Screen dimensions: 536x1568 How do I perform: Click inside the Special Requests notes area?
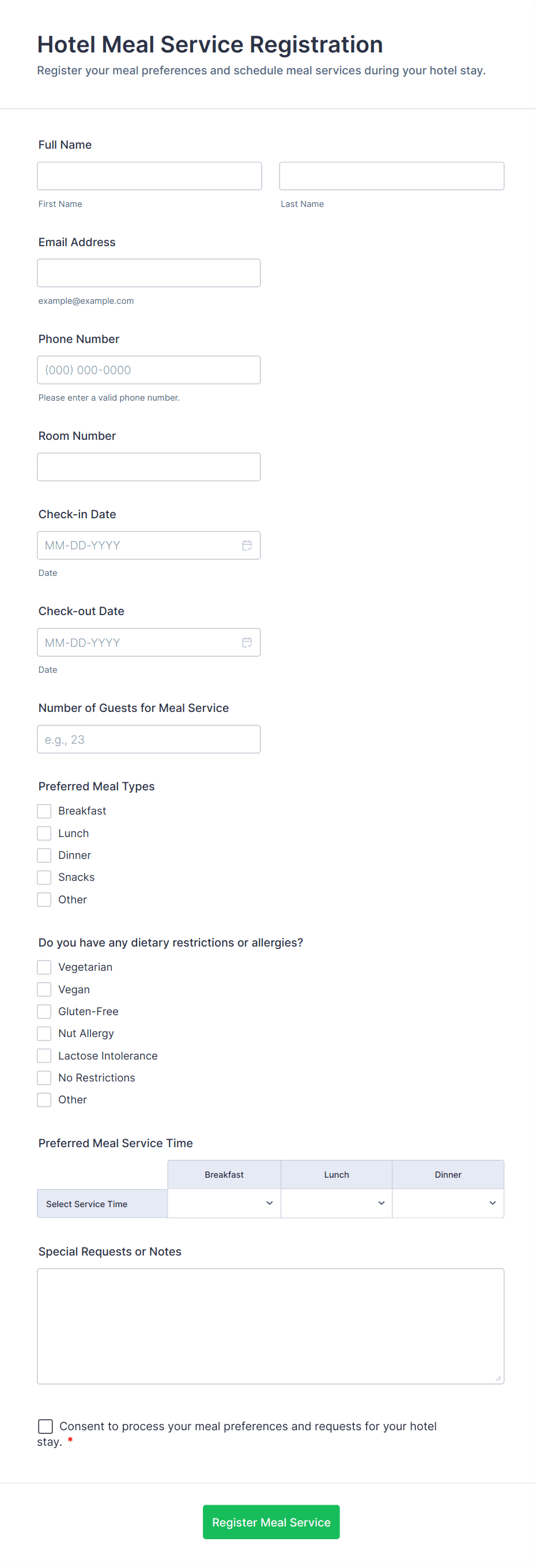270,1326
